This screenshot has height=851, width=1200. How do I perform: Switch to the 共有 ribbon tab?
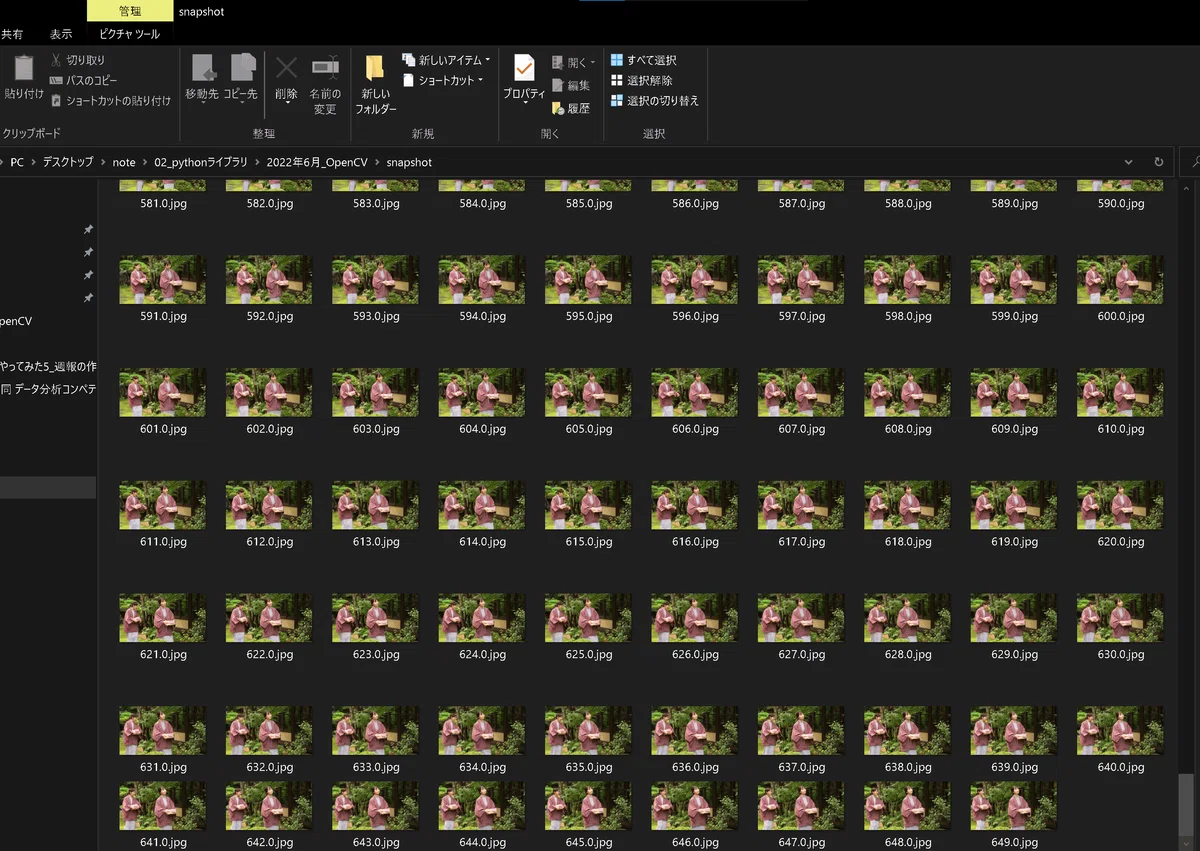tap(12, 34)
